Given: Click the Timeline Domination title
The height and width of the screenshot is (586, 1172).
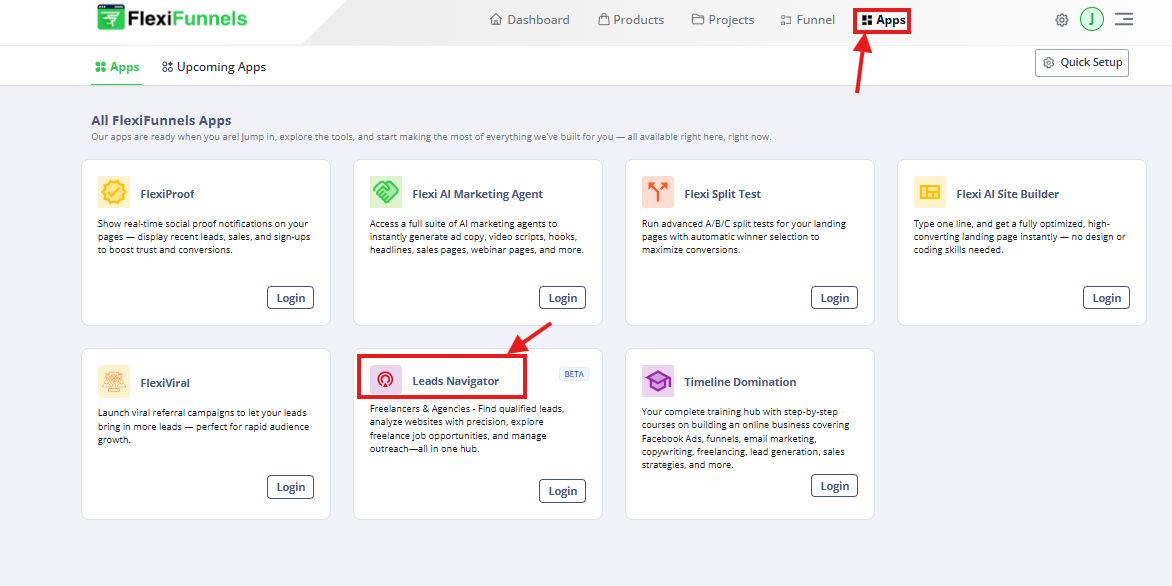Looking at the screenshot, I should pos(741,381).
